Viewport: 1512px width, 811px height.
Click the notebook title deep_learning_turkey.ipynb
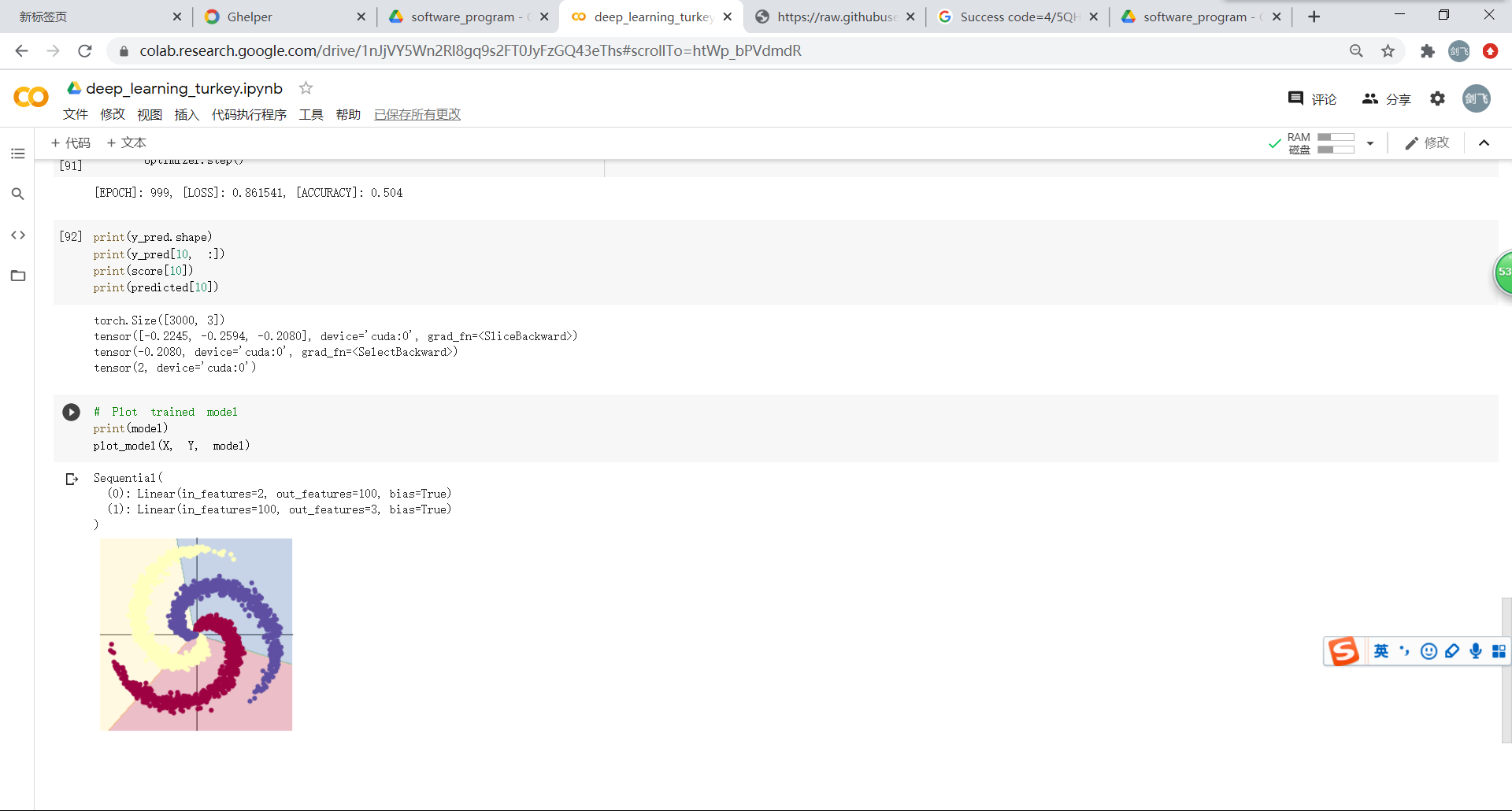click(184, 88)
